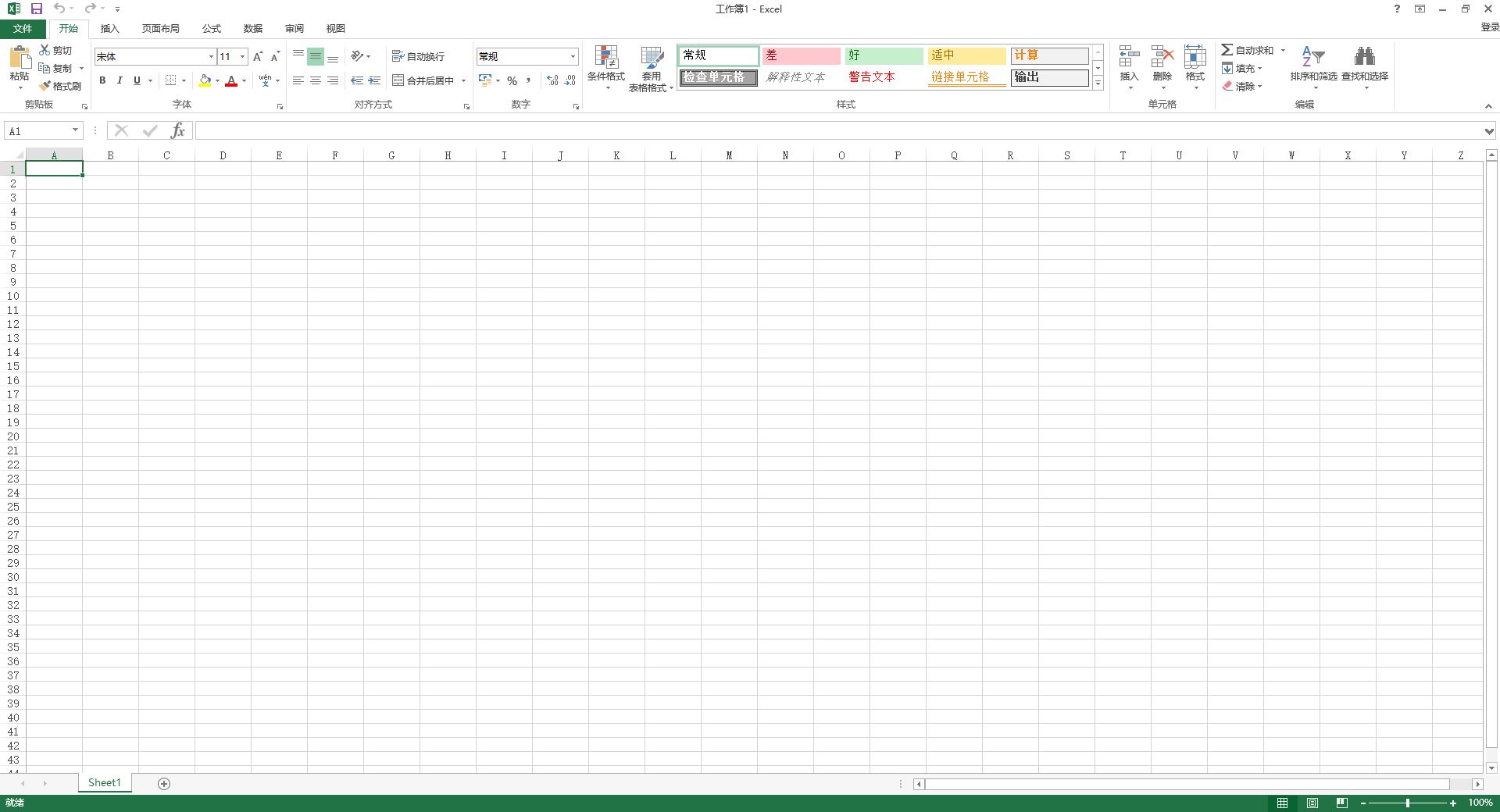Select column D header
This screenshot has width=1500, height=812.
click(223, 155)
